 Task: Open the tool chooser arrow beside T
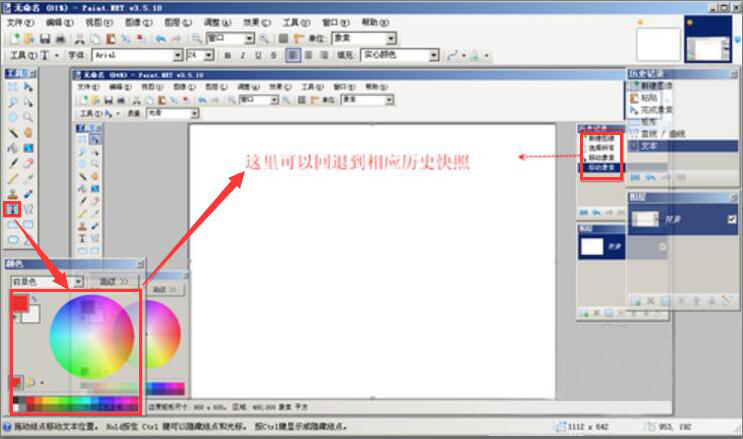click(x=56, y=55)
